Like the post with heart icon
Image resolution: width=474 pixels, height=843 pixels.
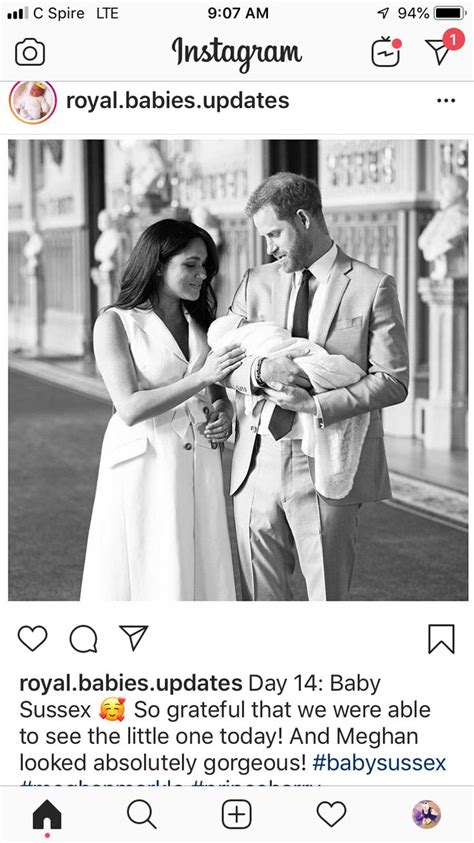[x=33, y=638]
